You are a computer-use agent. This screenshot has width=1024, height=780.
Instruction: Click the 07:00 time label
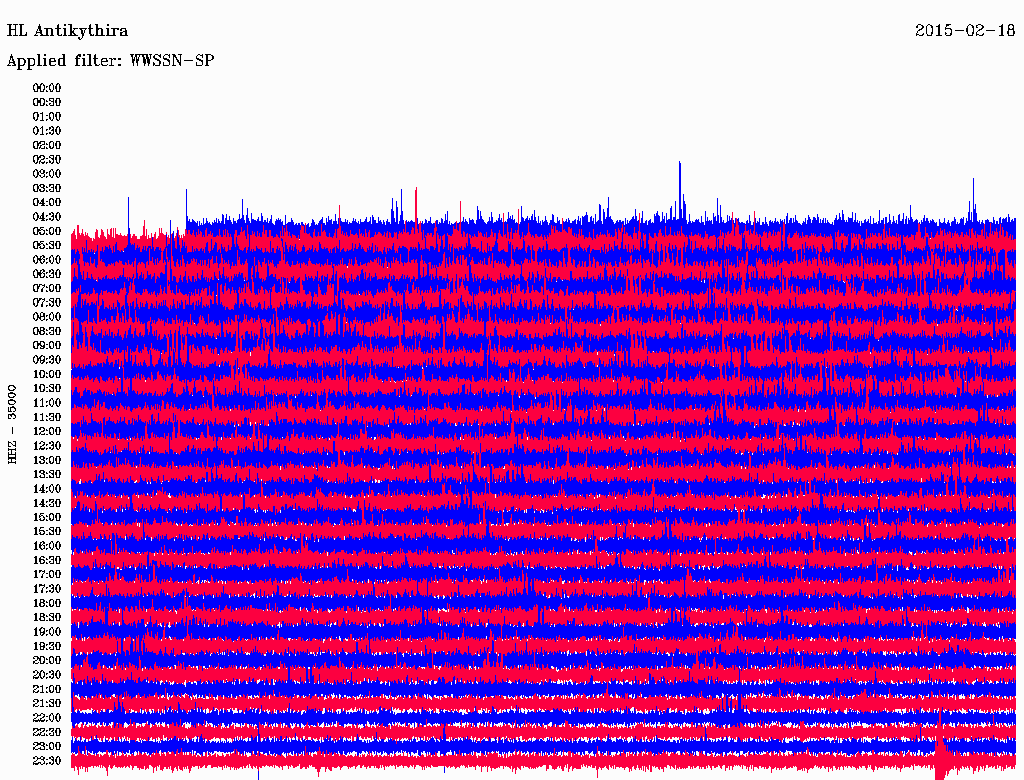[47, 288]
